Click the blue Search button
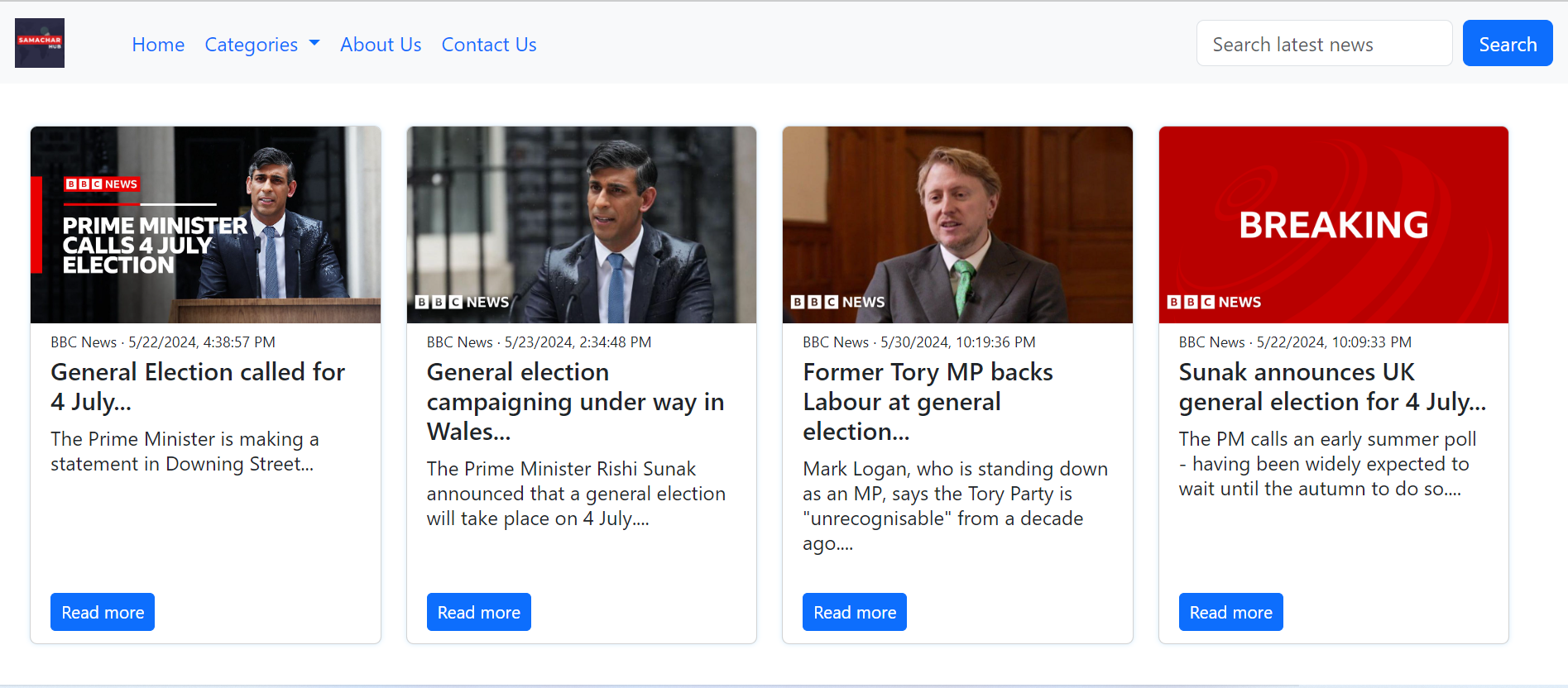The image size is (1568, 688). pyautogui.click(x=1508, y=43)
